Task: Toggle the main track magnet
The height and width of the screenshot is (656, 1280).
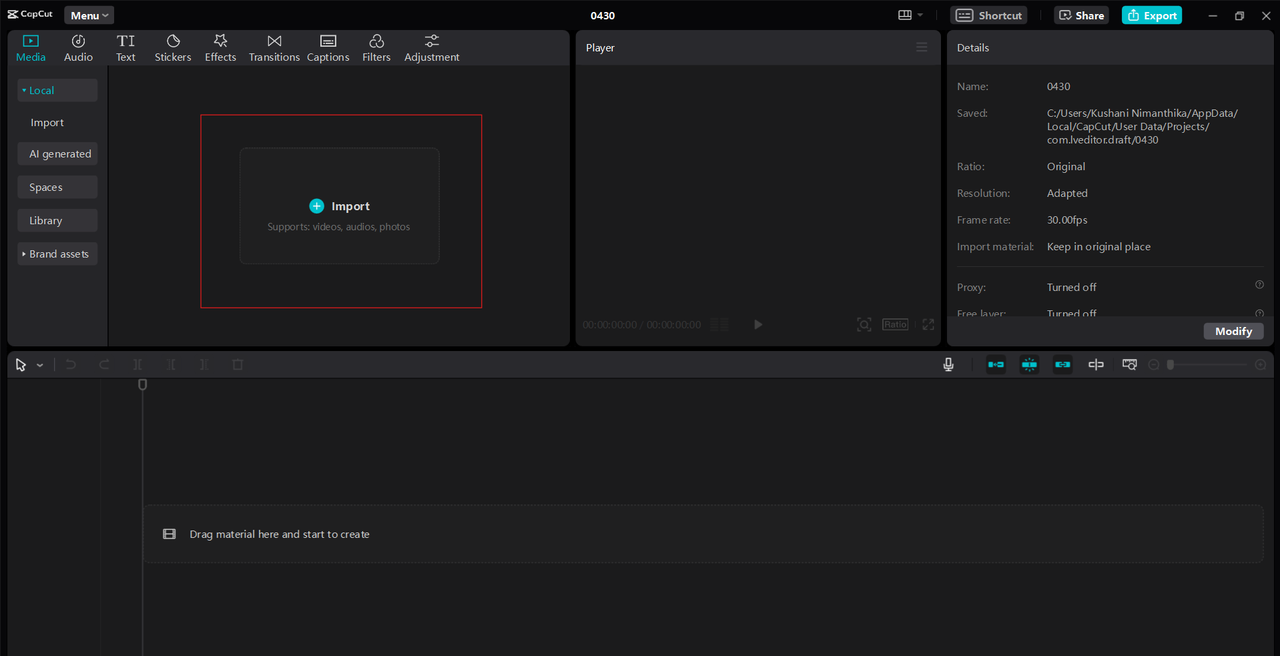Action: (x=996, y=365)
